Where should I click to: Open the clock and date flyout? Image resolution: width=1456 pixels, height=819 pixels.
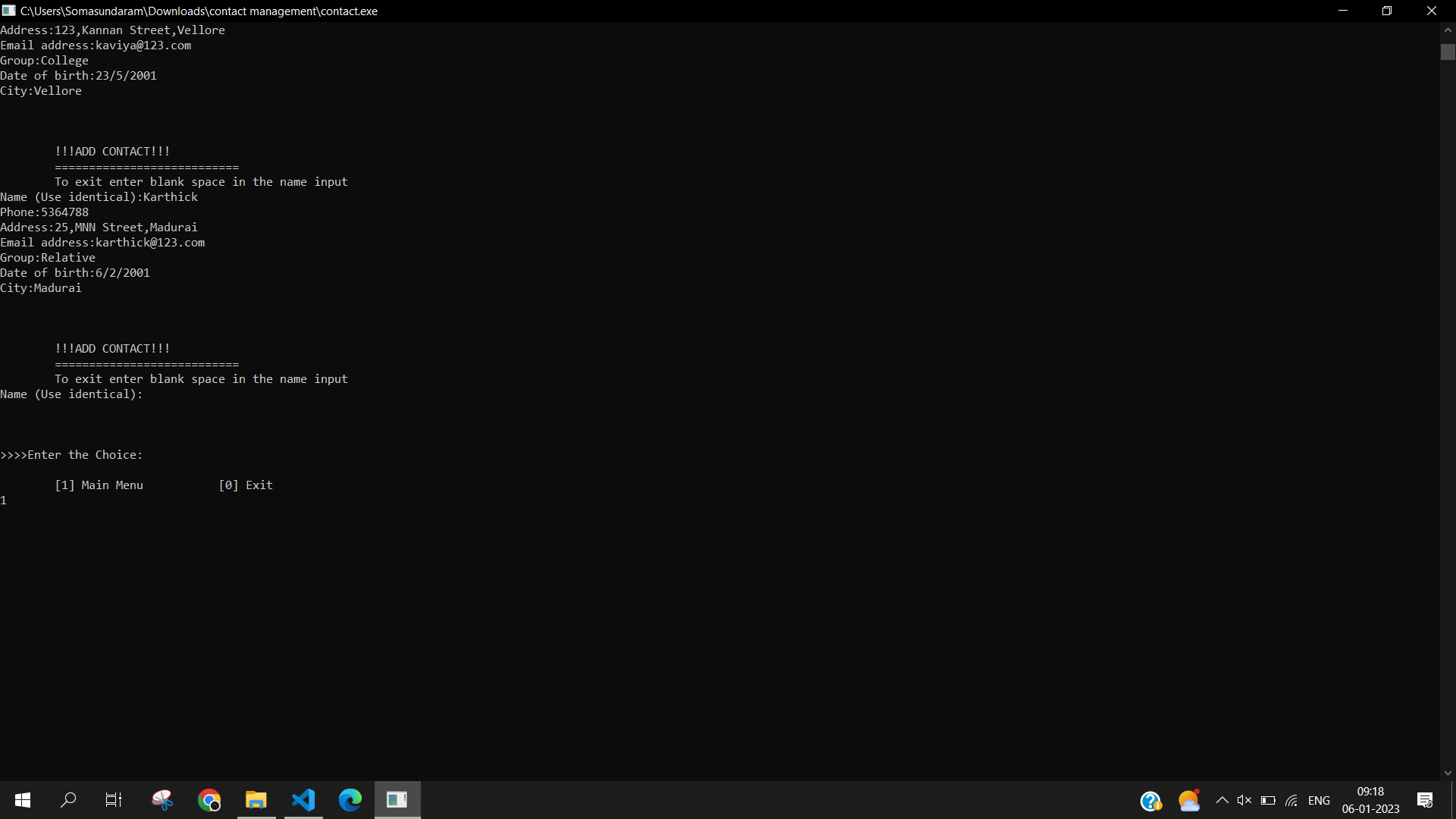point(1370,801)
